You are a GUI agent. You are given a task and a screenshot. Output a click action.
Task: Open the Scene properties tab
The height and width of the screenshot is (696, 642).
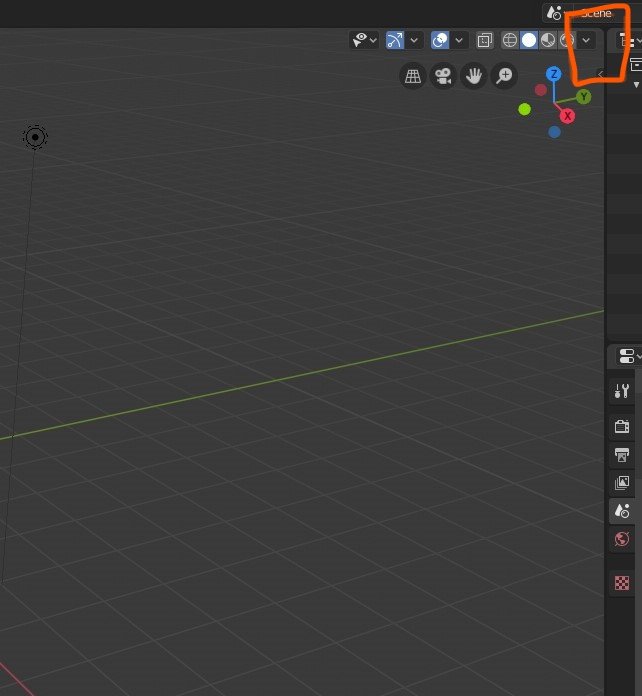pos(622,511)
